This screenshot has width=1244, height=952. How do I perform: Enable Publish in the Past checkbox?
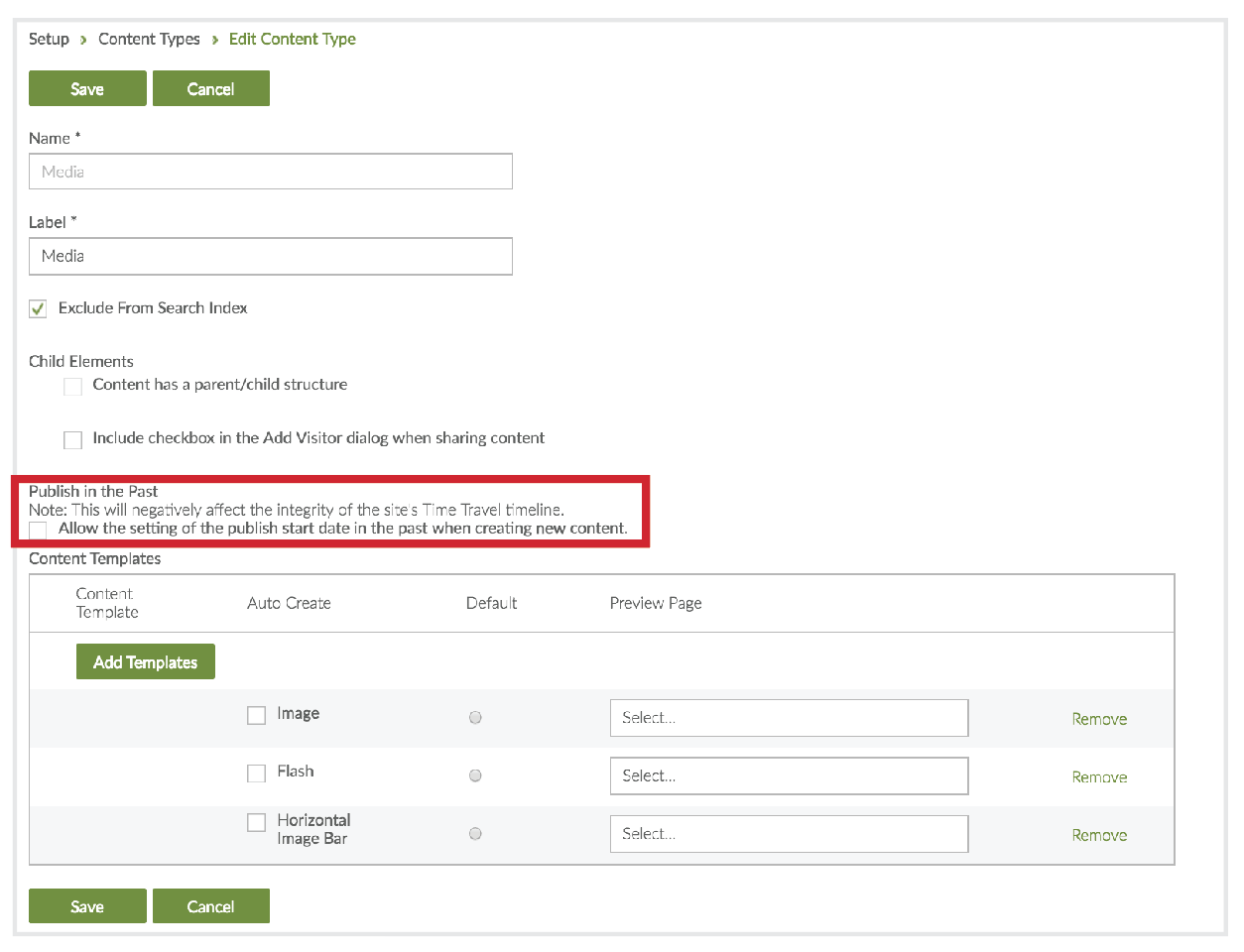tap(38, 530)
